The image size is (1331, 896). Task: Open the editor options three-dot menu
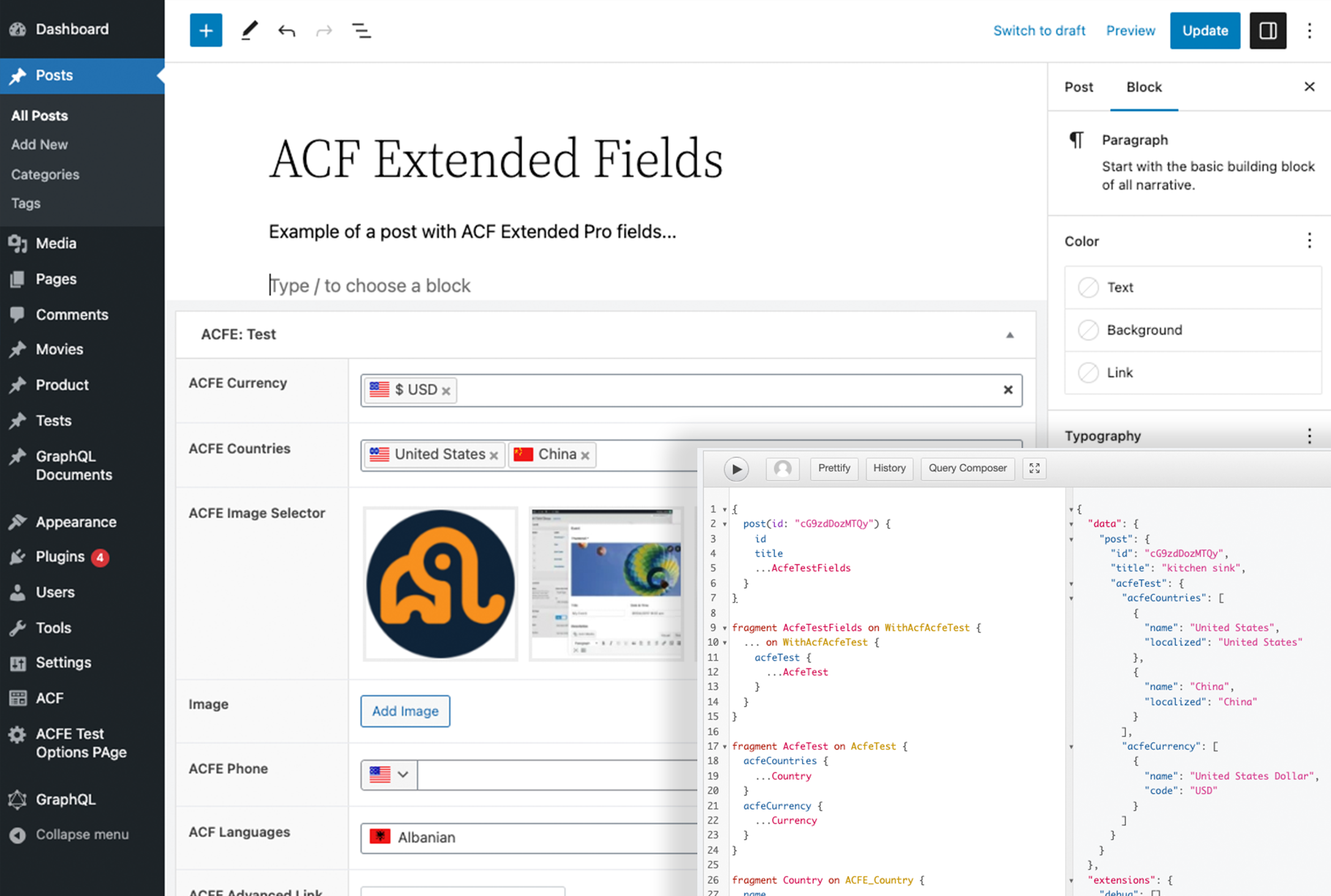coord(1309,30)
